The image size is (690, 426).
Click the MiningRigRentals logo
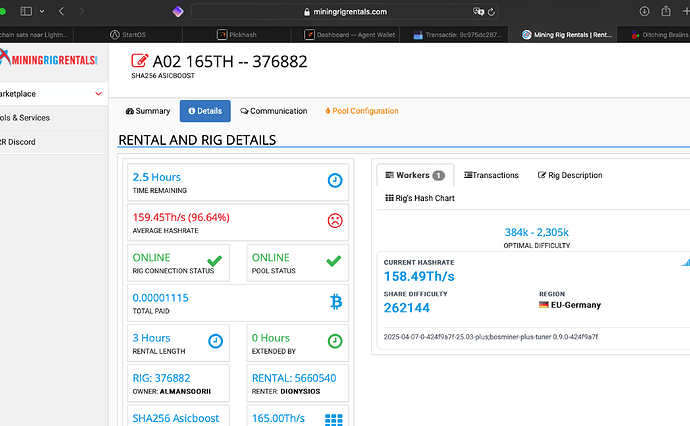[48, 59]
